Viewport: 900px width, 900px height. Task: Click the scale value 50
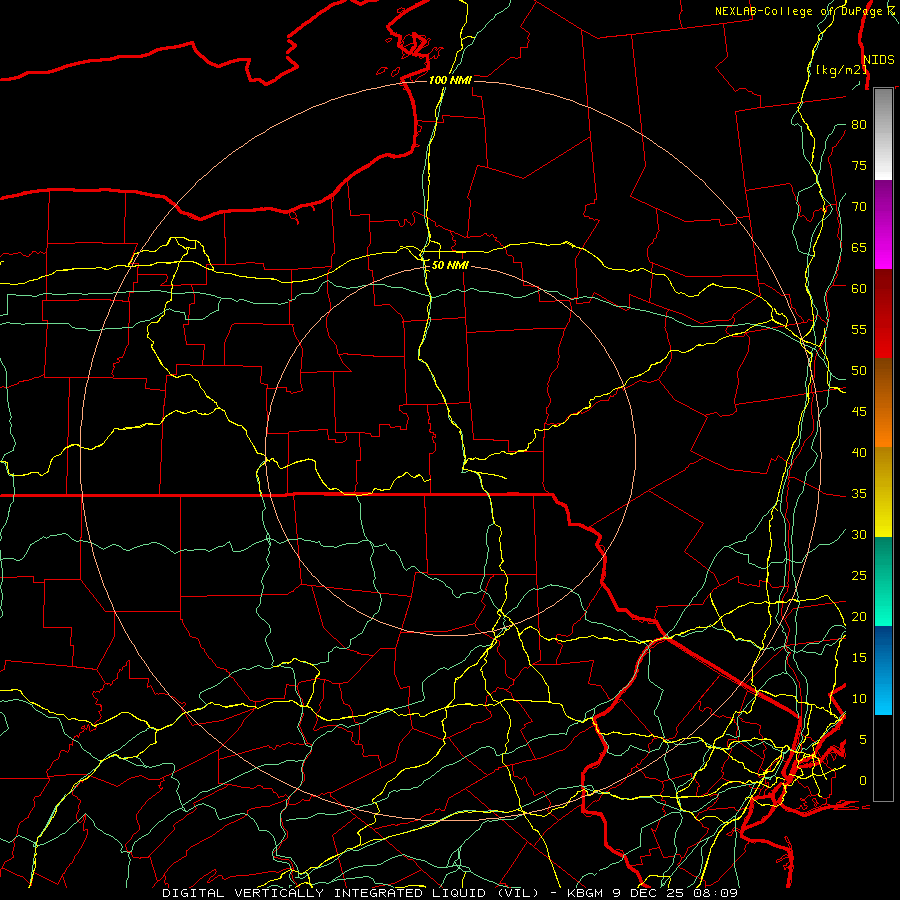(859, 371)
